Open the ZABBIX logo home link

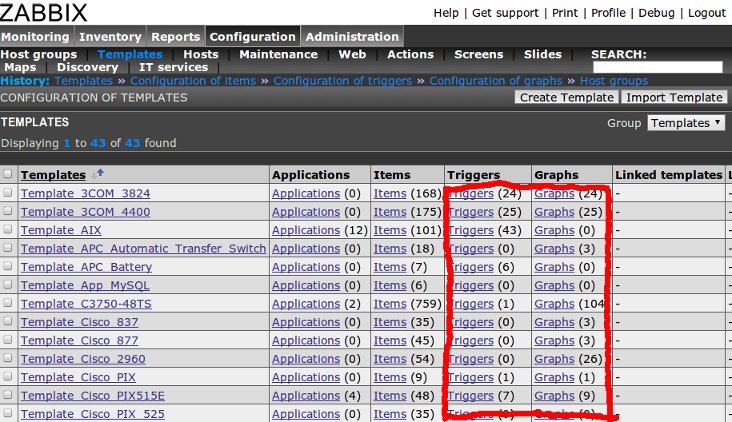(x=43, y=13)
